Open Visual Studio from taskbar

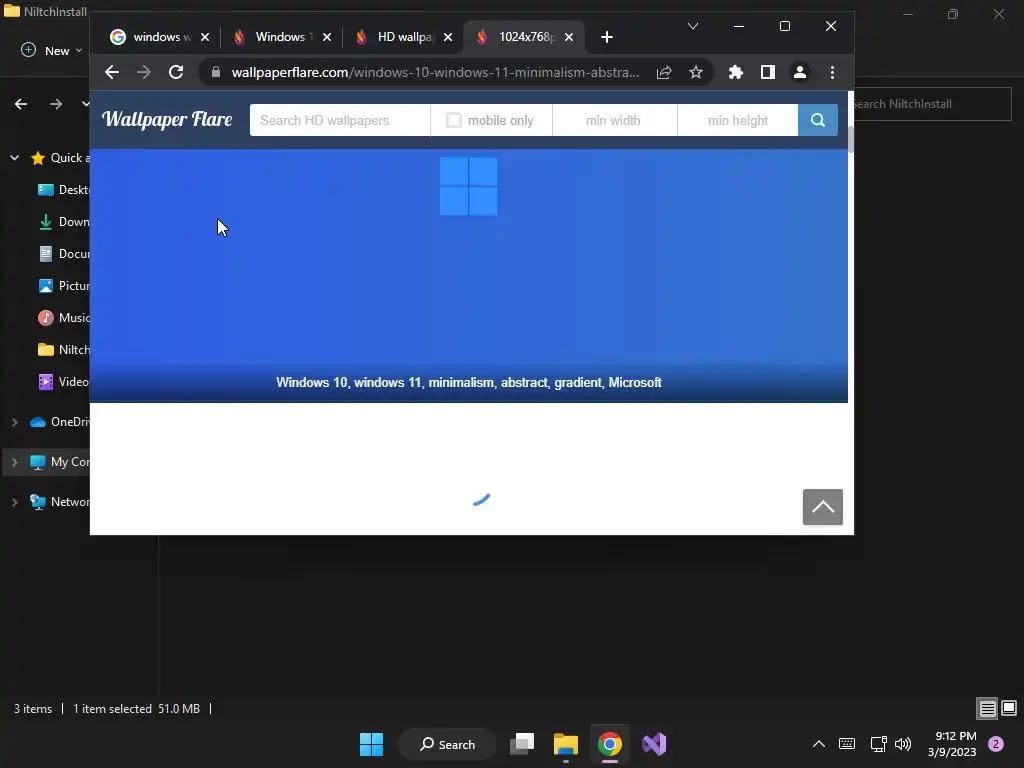click(654, 744)
